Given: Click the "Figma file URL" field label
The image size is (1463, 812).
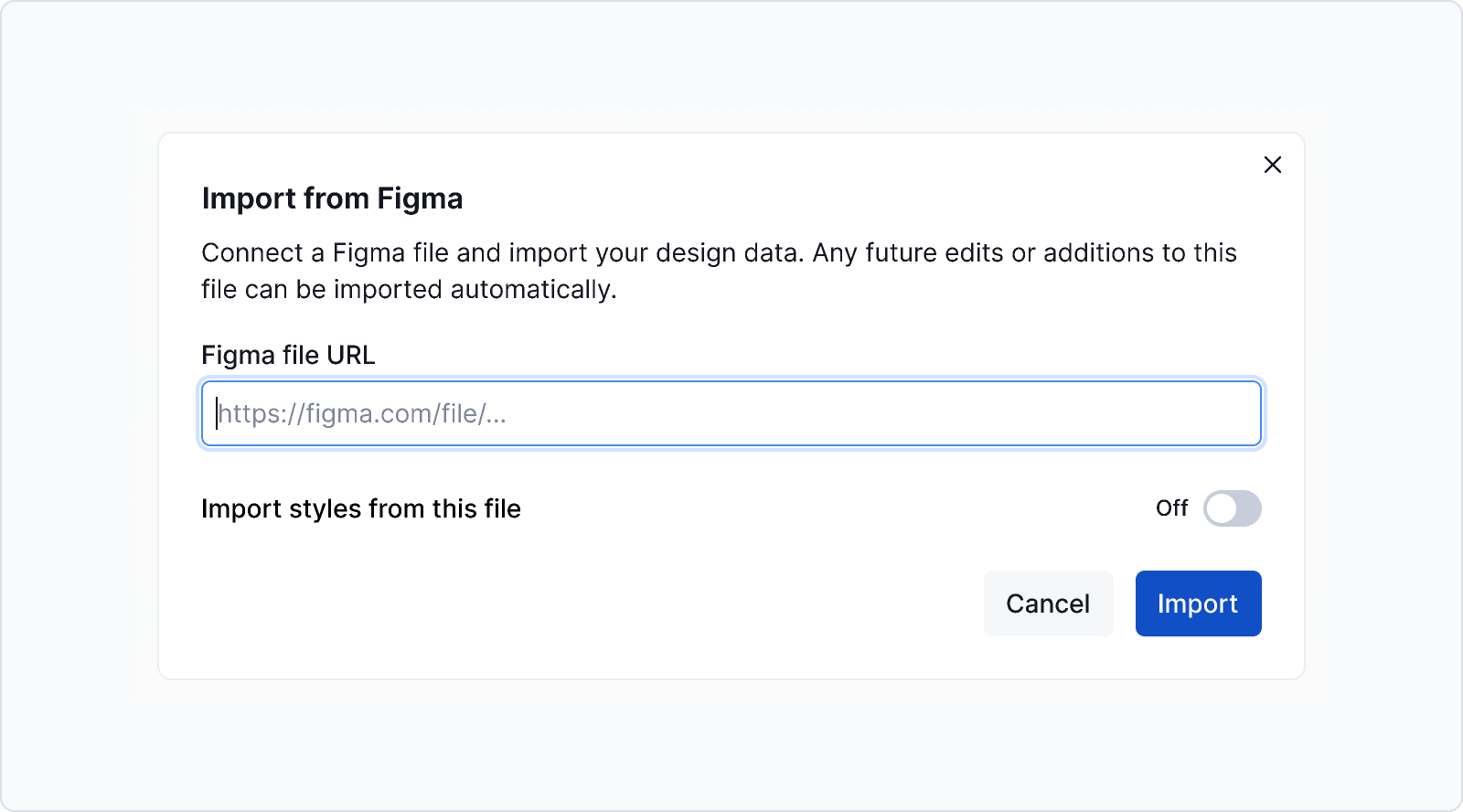Looking at the screenshot, I should 288,355.
